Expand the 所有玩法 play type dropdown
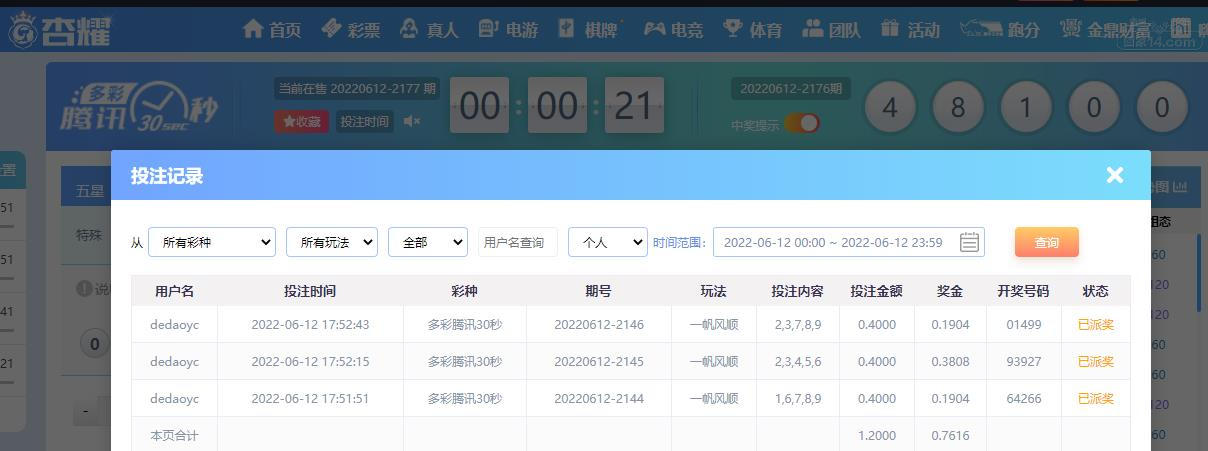Image resolution: width=1208 pixels, height=451 pixels. [332, 242]
